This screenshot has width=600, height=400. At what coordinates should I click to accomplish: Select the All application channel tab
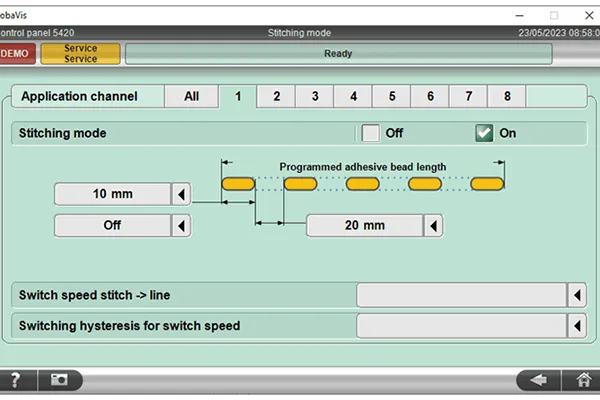(x=192, y=96)
